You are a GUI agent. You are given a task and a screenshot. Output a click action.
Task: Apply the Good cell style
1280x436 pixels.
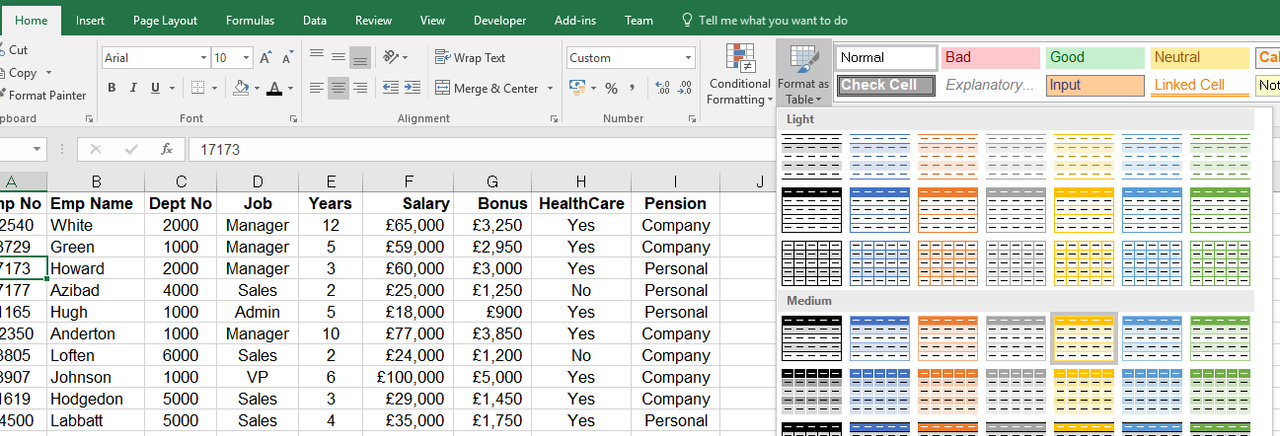click(1095, 58)
